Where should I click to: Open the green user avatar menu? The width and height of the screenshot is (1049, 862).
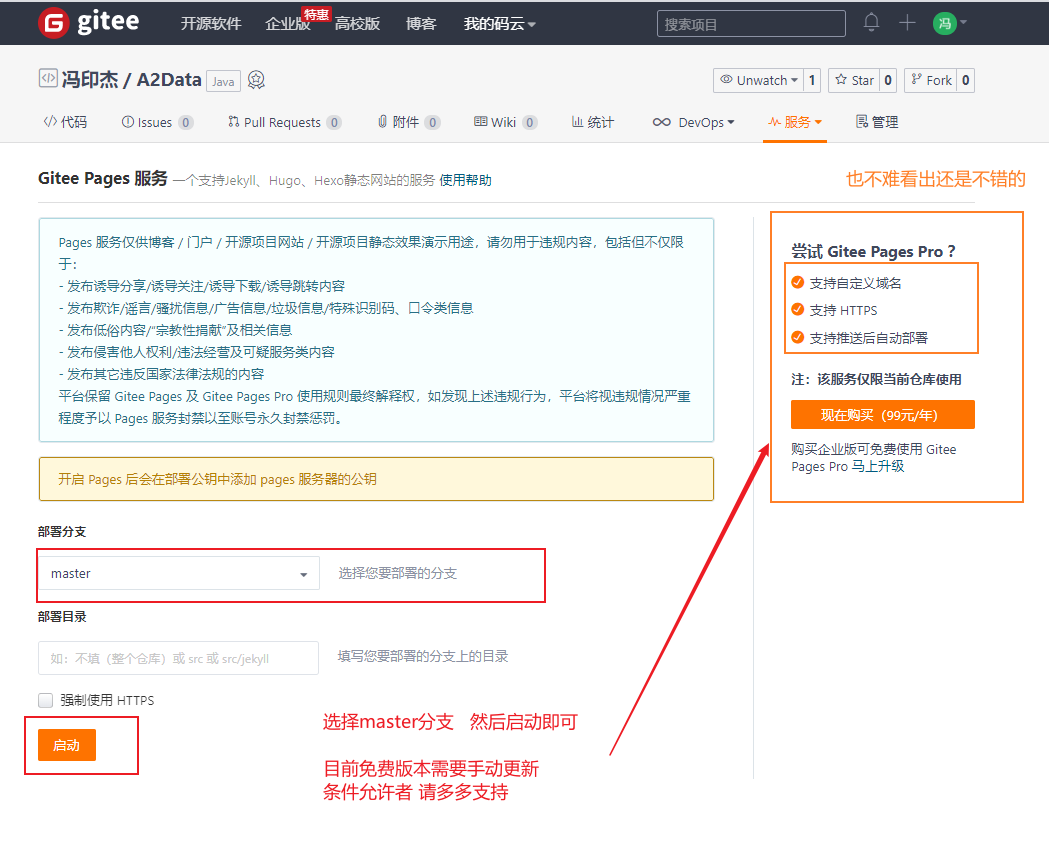(944, 23)
